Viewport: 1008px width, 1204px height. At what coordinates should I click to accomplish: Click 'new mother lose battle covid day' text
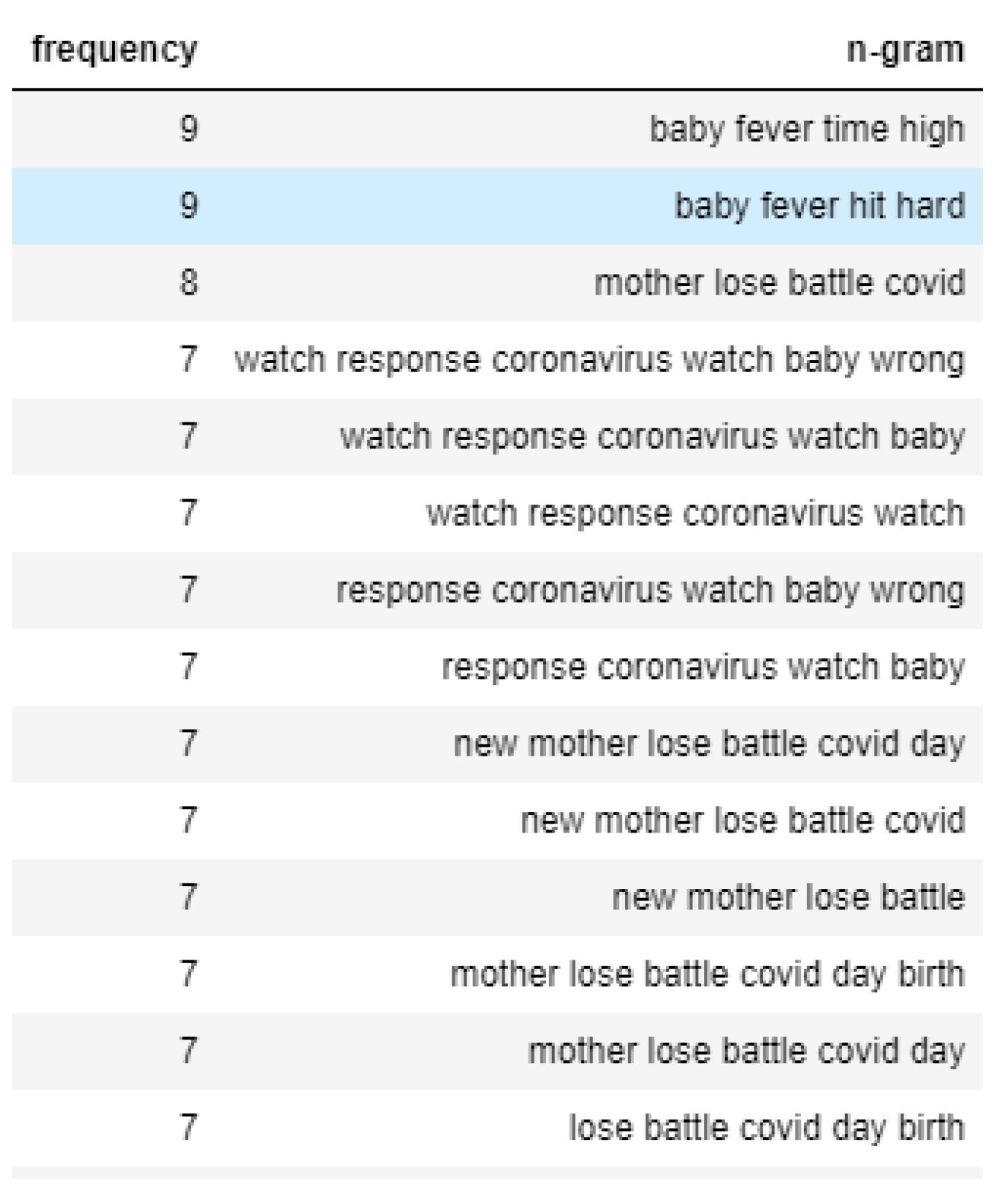pyautogui.click(x=709, y=744)
